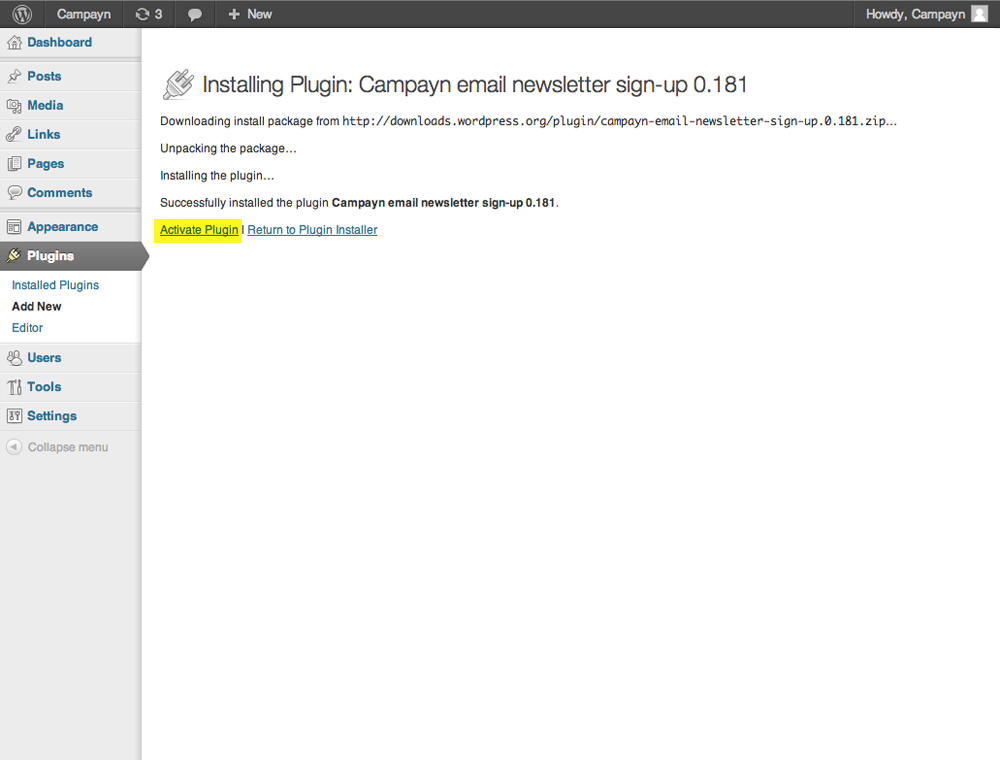1000x760 pixels.
Task: Open Installed Plugins submenu item
Action: coord(55,285)
